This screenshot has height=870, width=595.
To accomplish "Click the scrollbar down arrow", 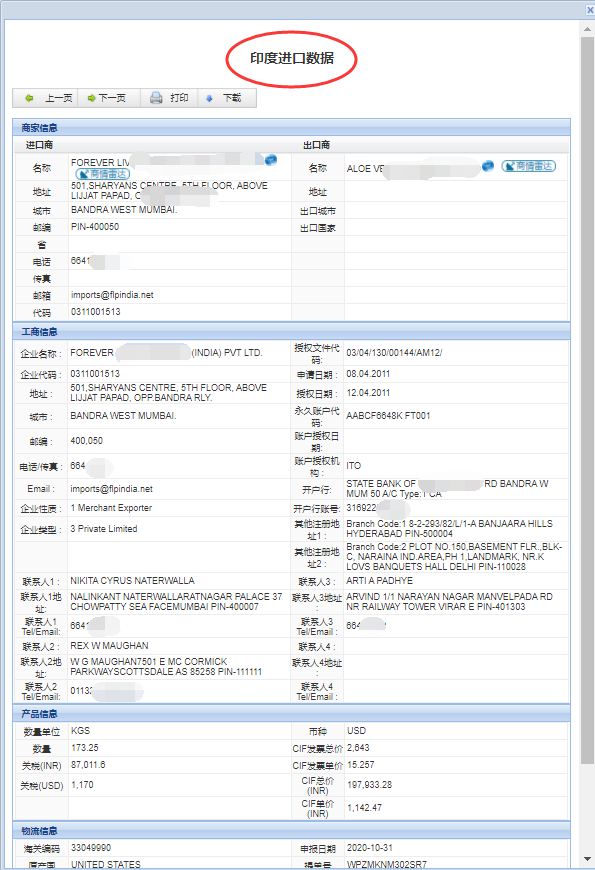I will pos(587,859).
